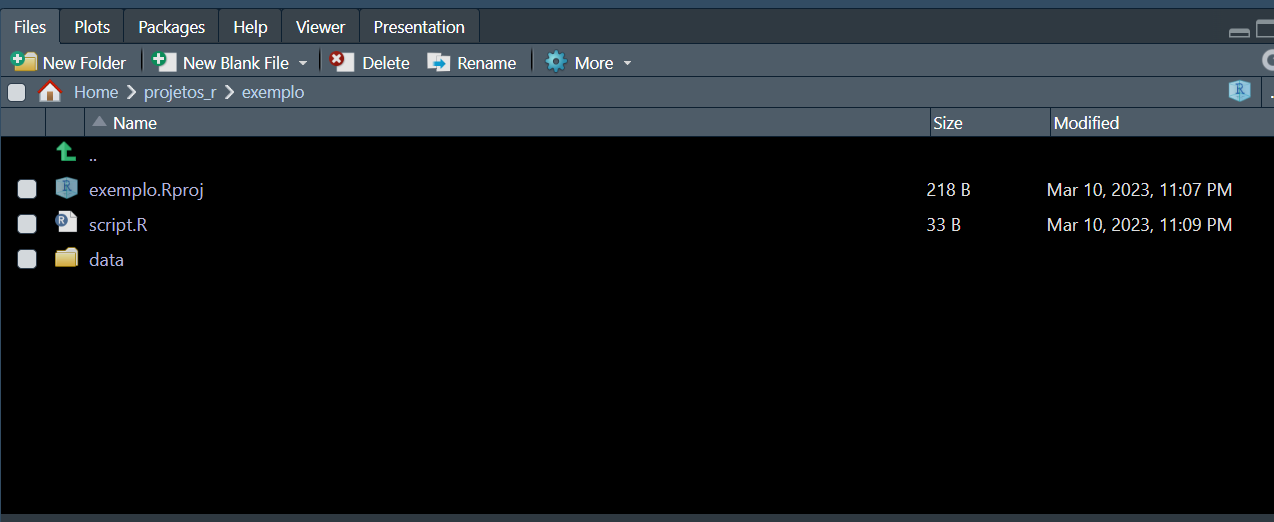Sort by the Modified column header
Image resolution: width=1274 pixels, height=522 pixels.
pos(1086,123)
